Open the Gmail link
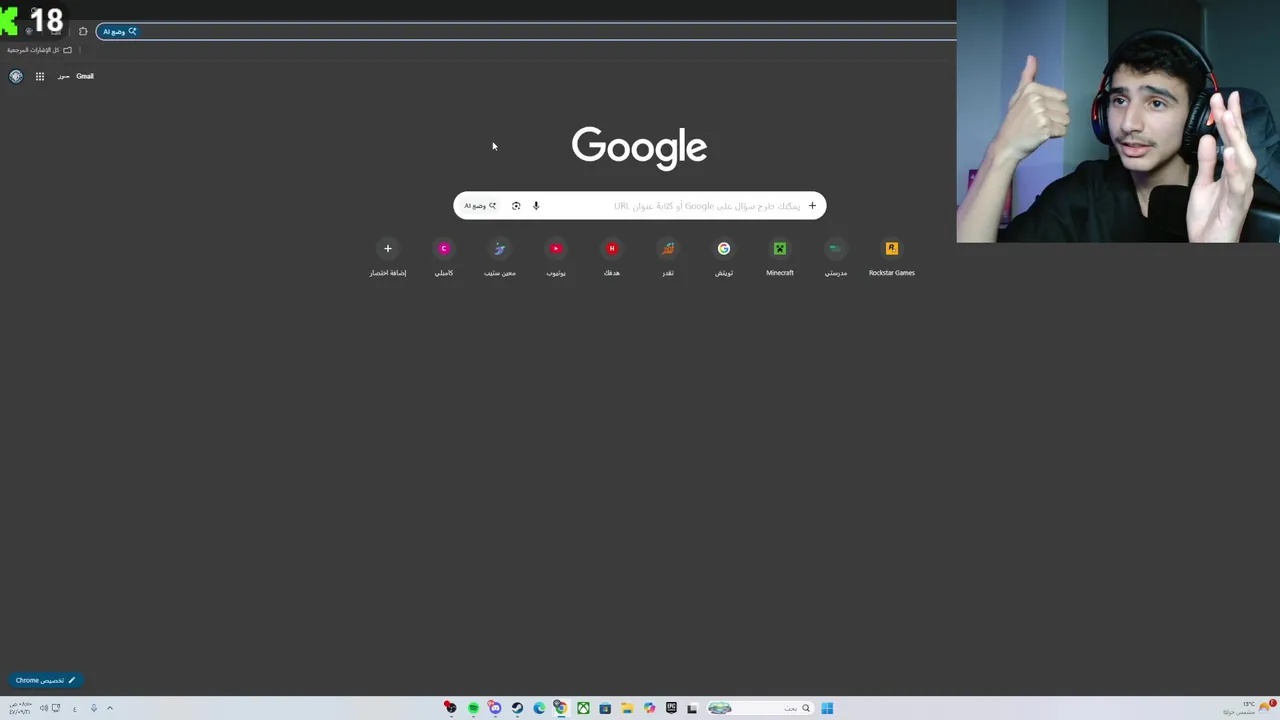1280x720 pixels. click(85, 76)
